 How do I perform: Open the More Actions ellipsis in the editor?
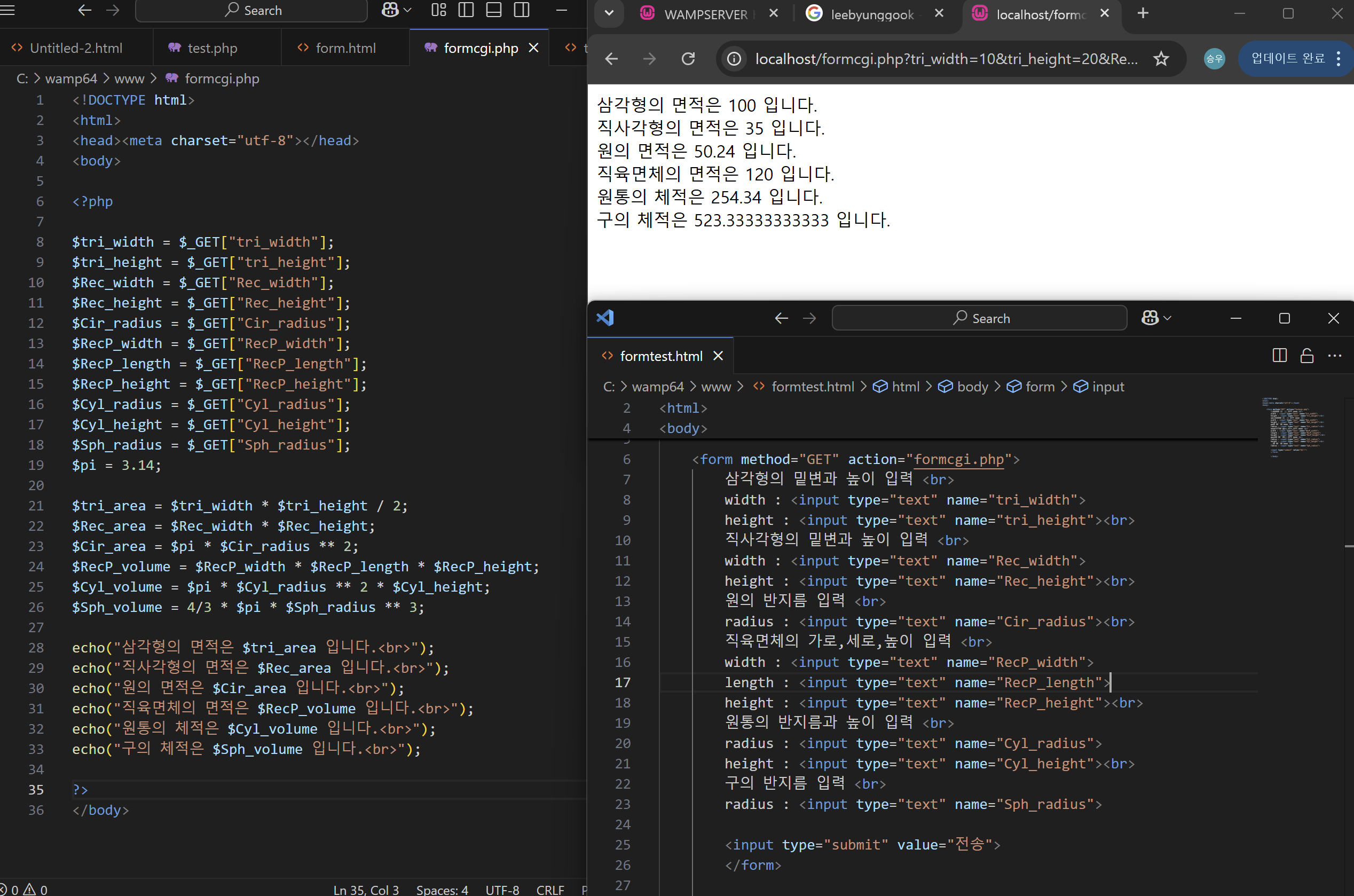1335,356
